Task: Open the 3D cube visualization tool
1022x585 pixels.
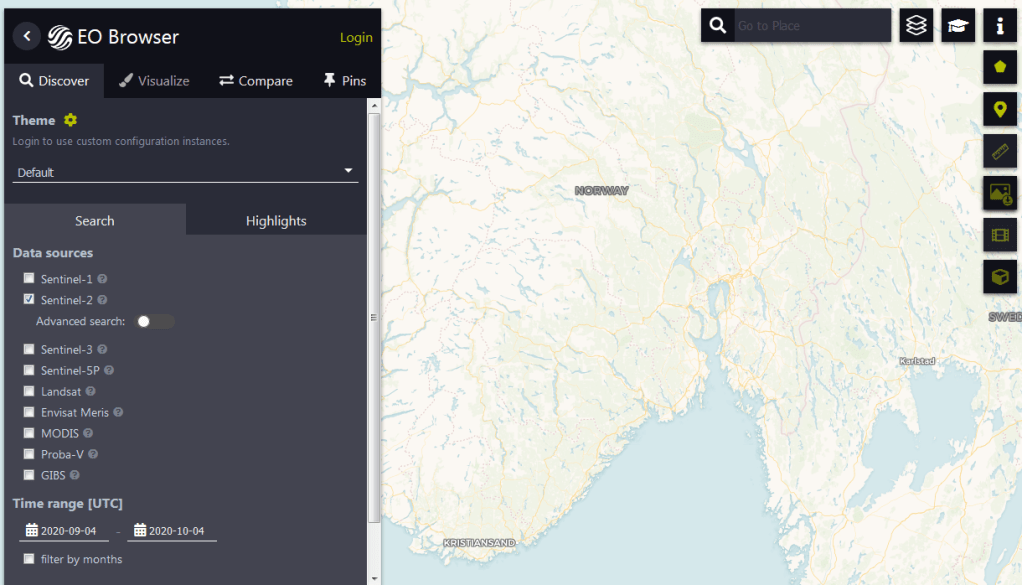Action: coord(1000,277)
